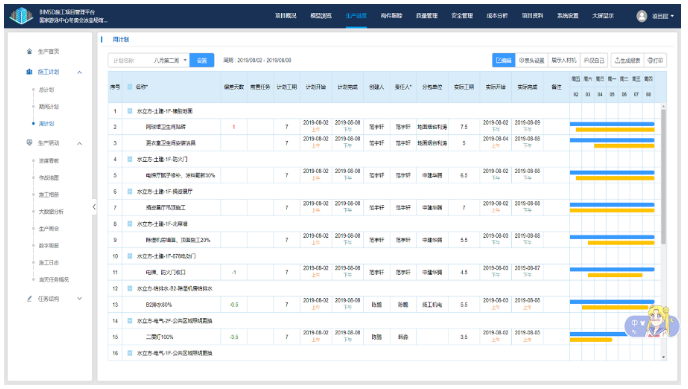Open the 大屏显示 top menu

[x=602, y=16]
